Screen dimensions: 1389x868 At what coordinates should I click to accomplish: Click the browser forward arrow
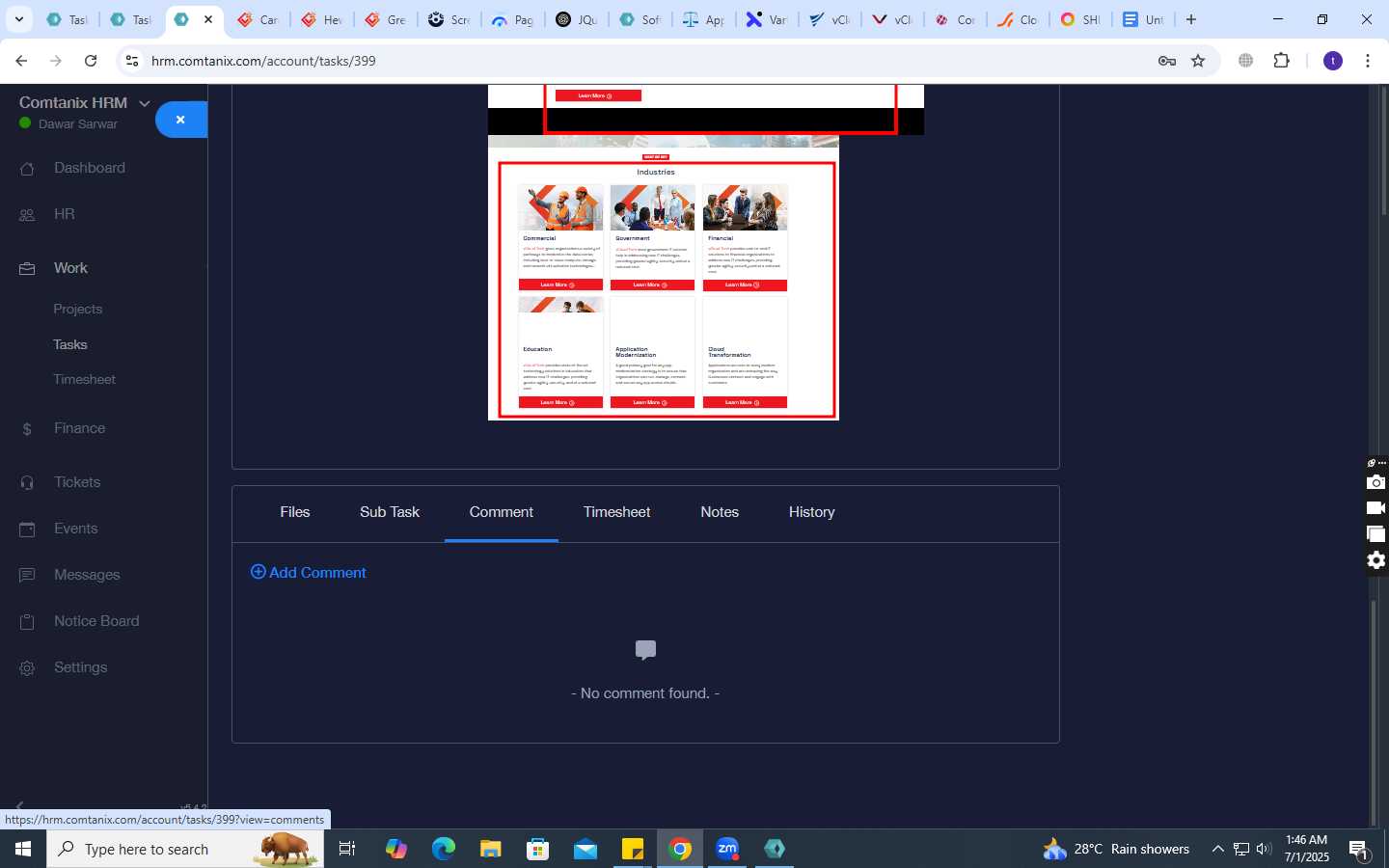point(56,61)
